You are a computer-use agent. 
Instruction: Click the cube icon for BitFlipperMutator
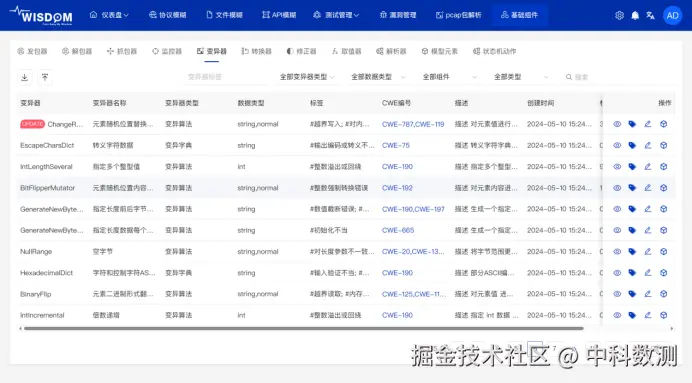click(x=663, y=188)
